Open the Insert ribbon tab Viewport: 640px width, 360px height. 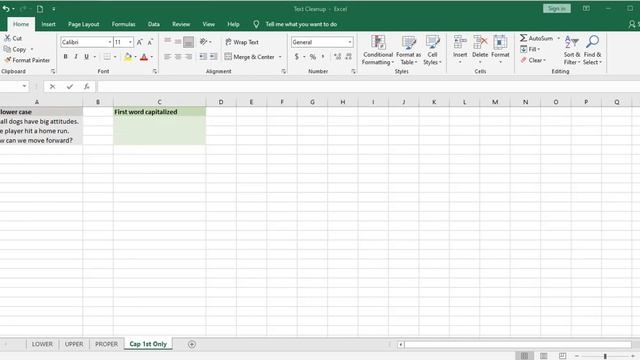coord(48,24)
